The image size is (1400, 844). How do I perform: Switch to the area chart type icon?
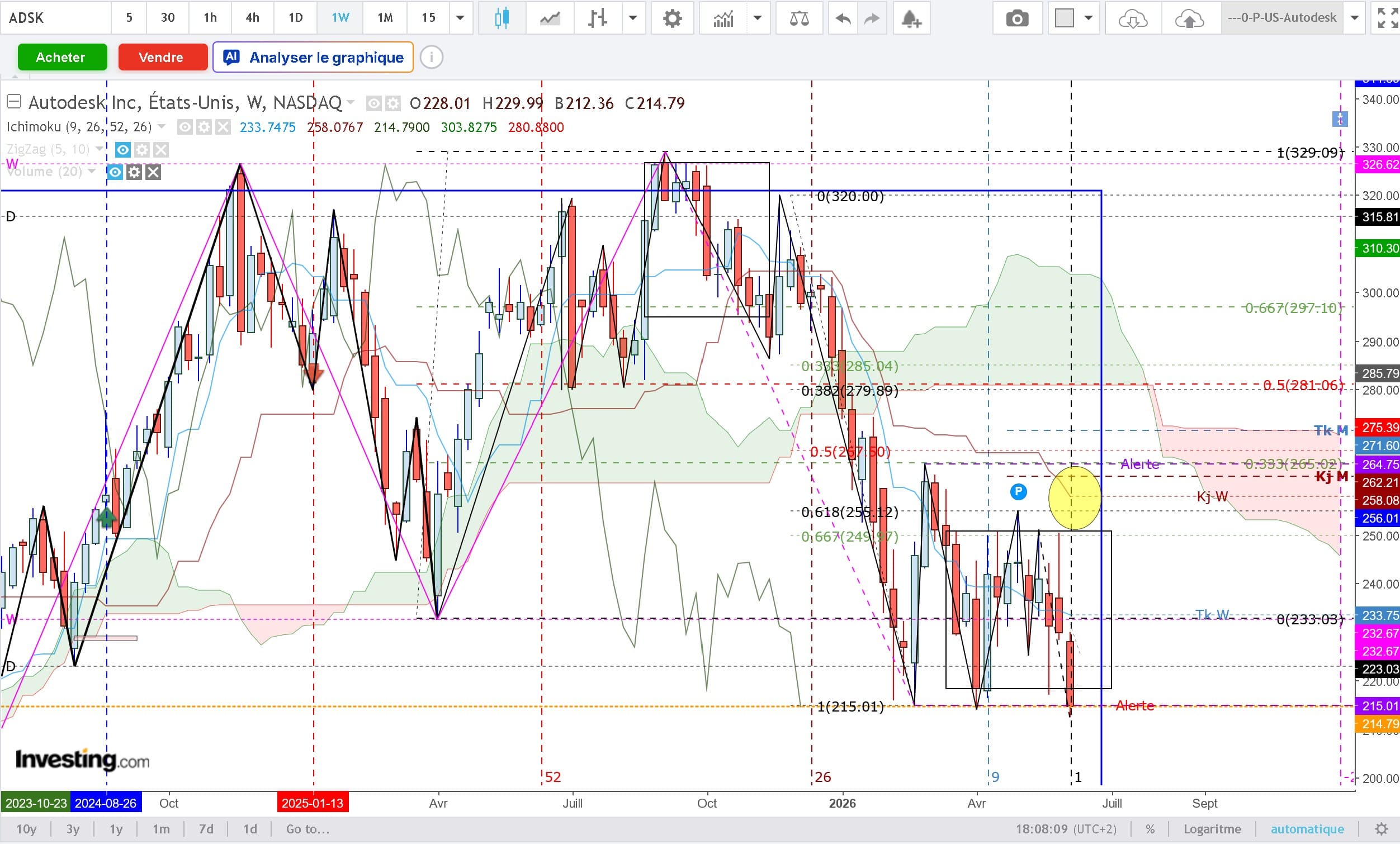coord(550,18)
